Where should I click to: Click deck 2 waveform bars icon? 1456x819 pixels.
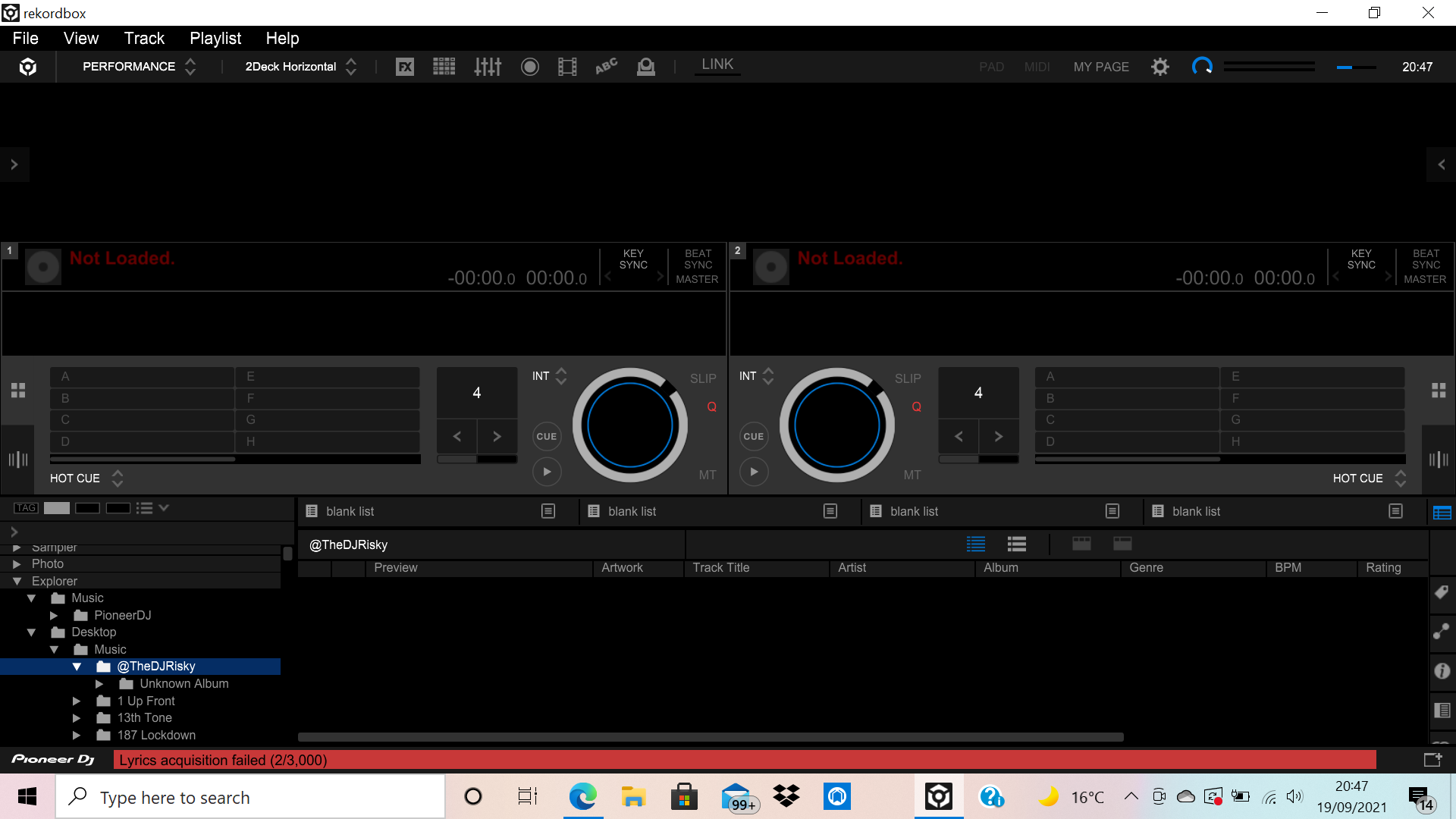[1439, 460]
